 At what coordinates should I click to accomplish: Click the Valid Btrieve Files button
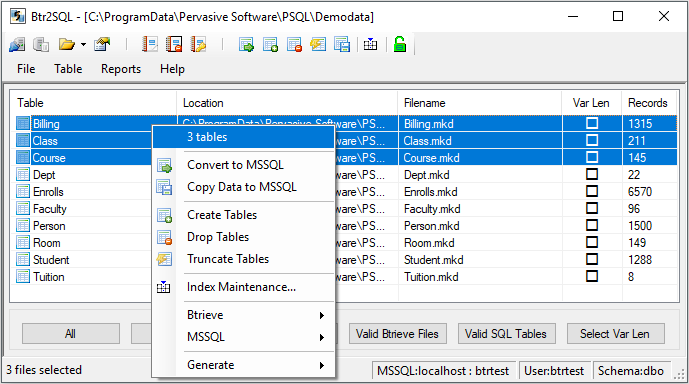click(x=398, y=334)
